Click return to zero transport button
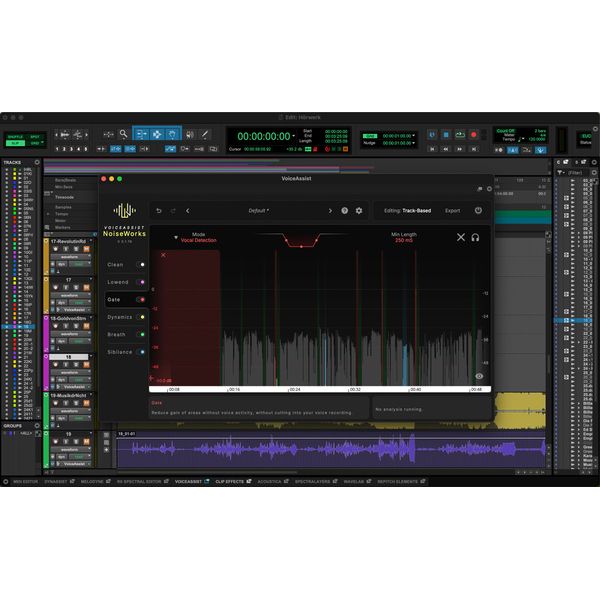 [x=432, y=149]
